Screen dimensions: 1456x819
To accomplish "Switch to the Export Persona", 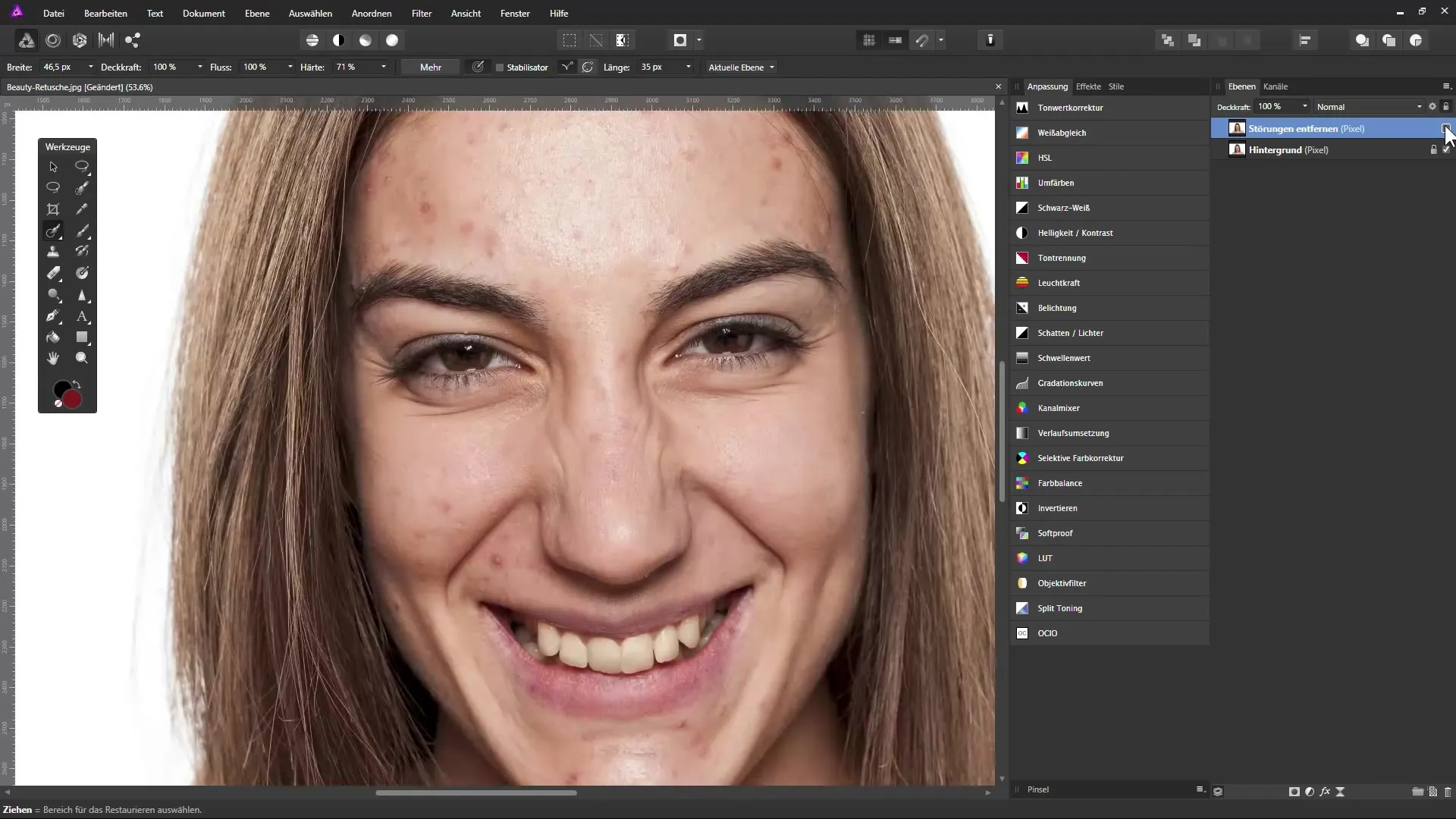I will [x=133, y=40].
